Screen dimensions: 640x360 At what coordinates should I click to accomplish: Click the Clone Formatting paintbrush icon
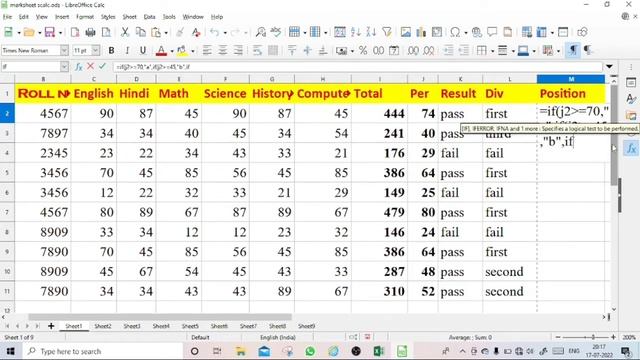coord(180,32)
